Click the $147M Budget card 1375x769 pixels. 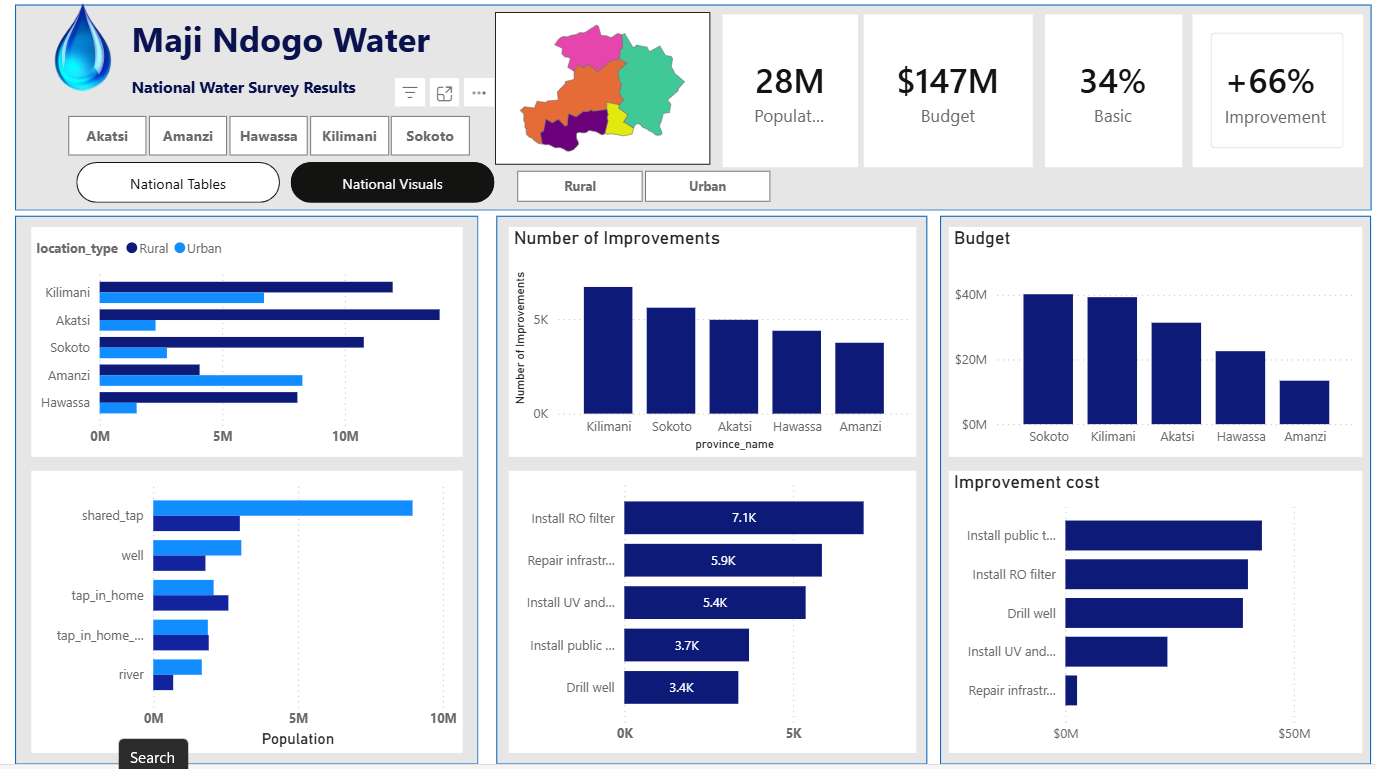[x=948, y=91]
